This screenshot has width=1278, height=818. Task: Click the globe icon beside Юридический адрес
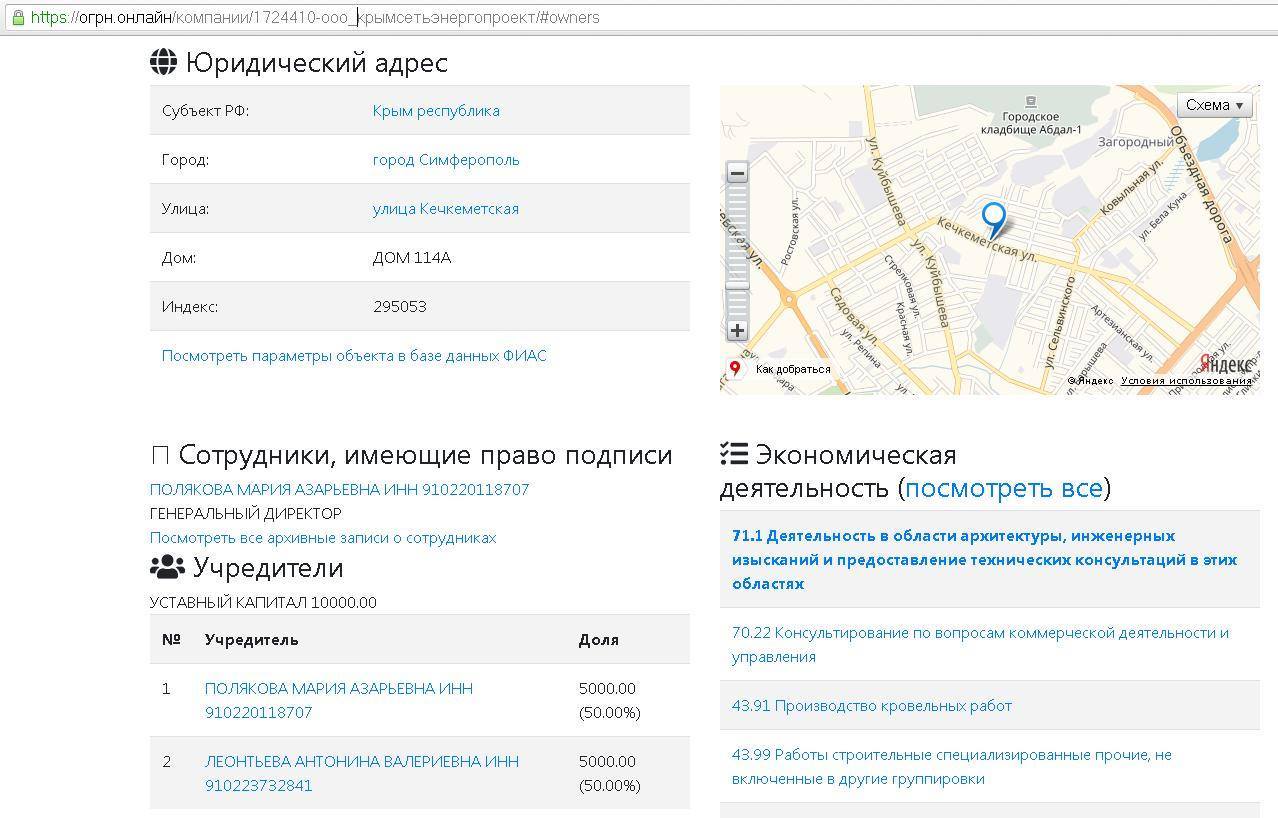click(163, 62)
